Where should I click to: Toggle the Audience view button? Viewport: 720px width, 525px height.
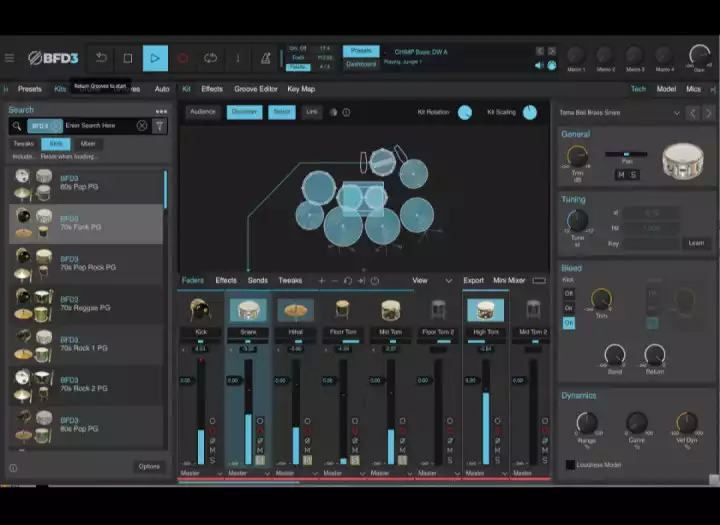(x=202, y=112)
